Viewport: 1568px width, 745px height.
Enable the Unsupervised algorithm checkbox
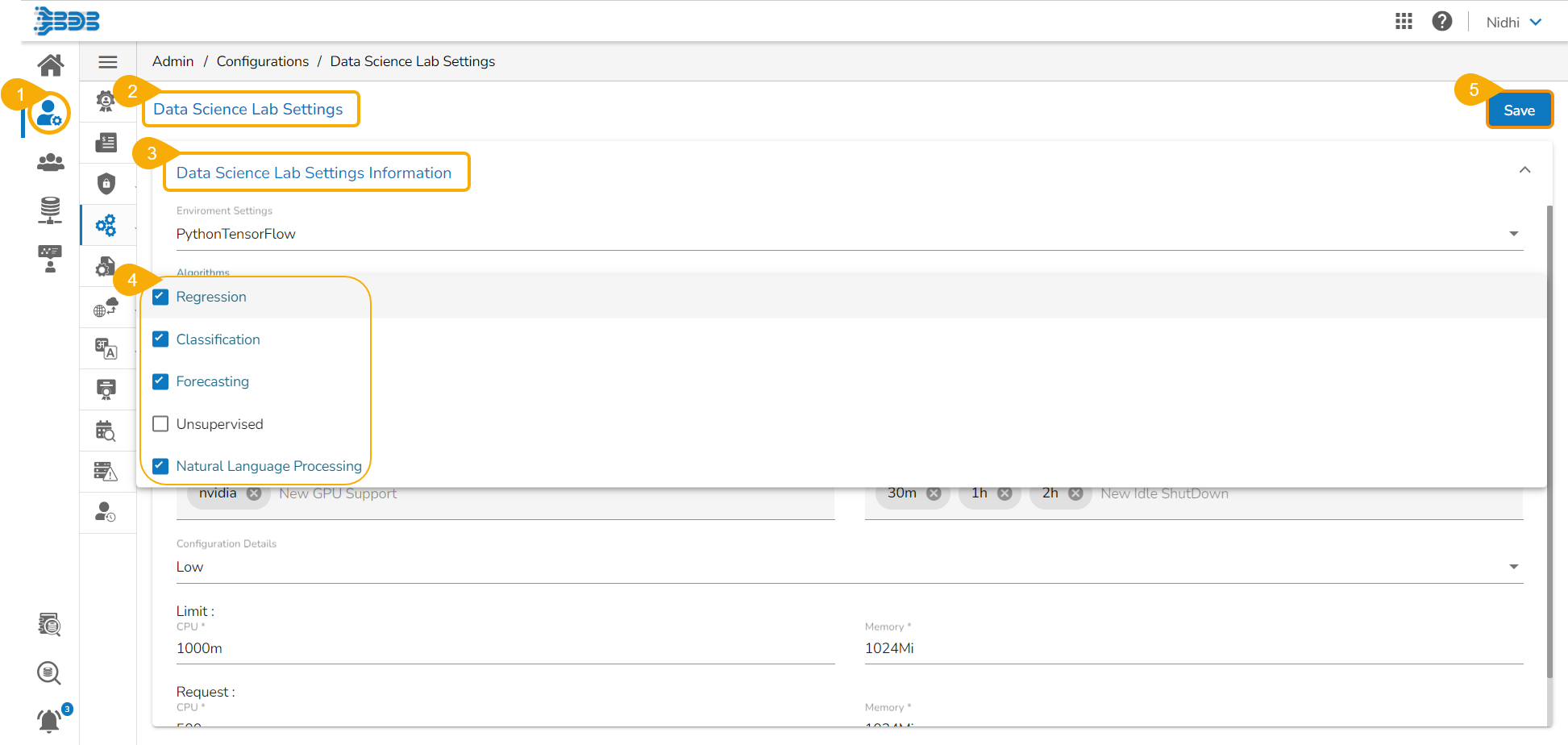[x=160, y=424]
